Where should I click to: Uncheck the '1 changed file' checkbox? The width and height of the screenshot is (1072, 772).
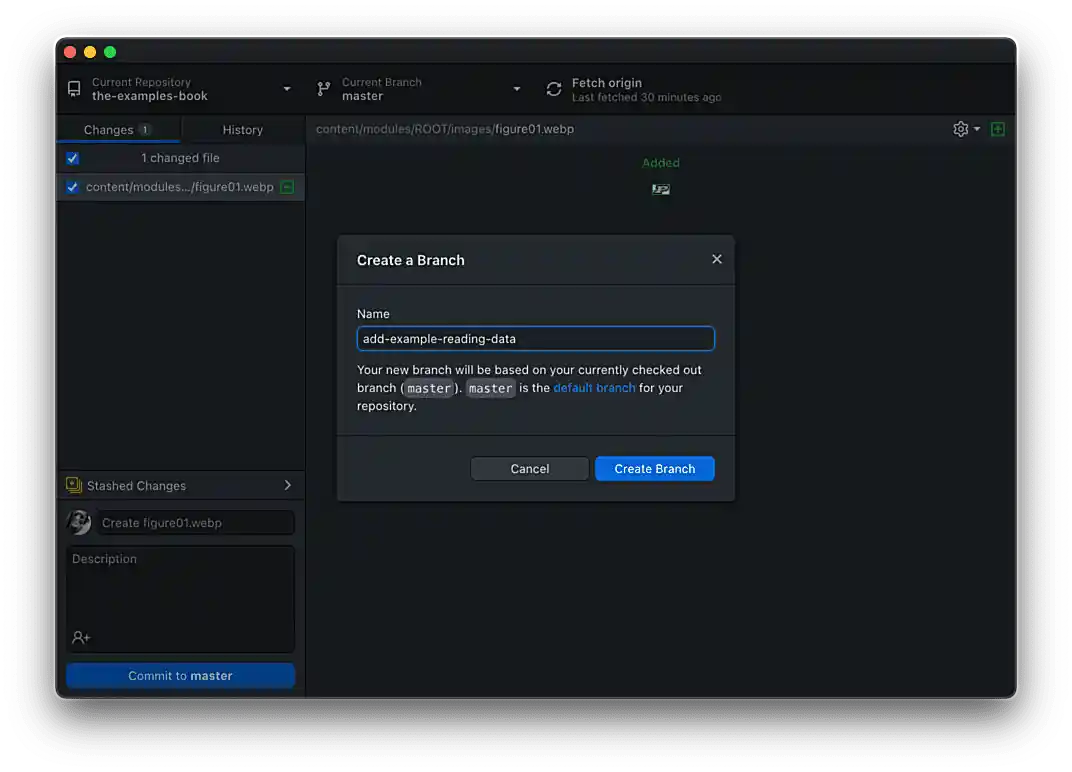pyautogui.click(x=72, y=158)
